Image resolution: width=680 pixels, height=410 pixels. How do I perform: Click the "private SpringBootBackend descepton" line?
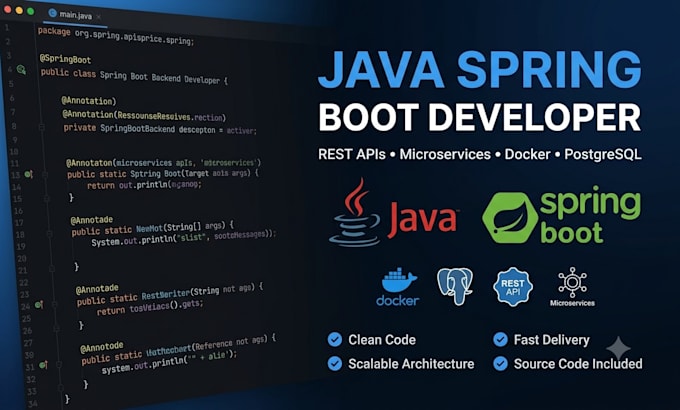coord(160,129)
